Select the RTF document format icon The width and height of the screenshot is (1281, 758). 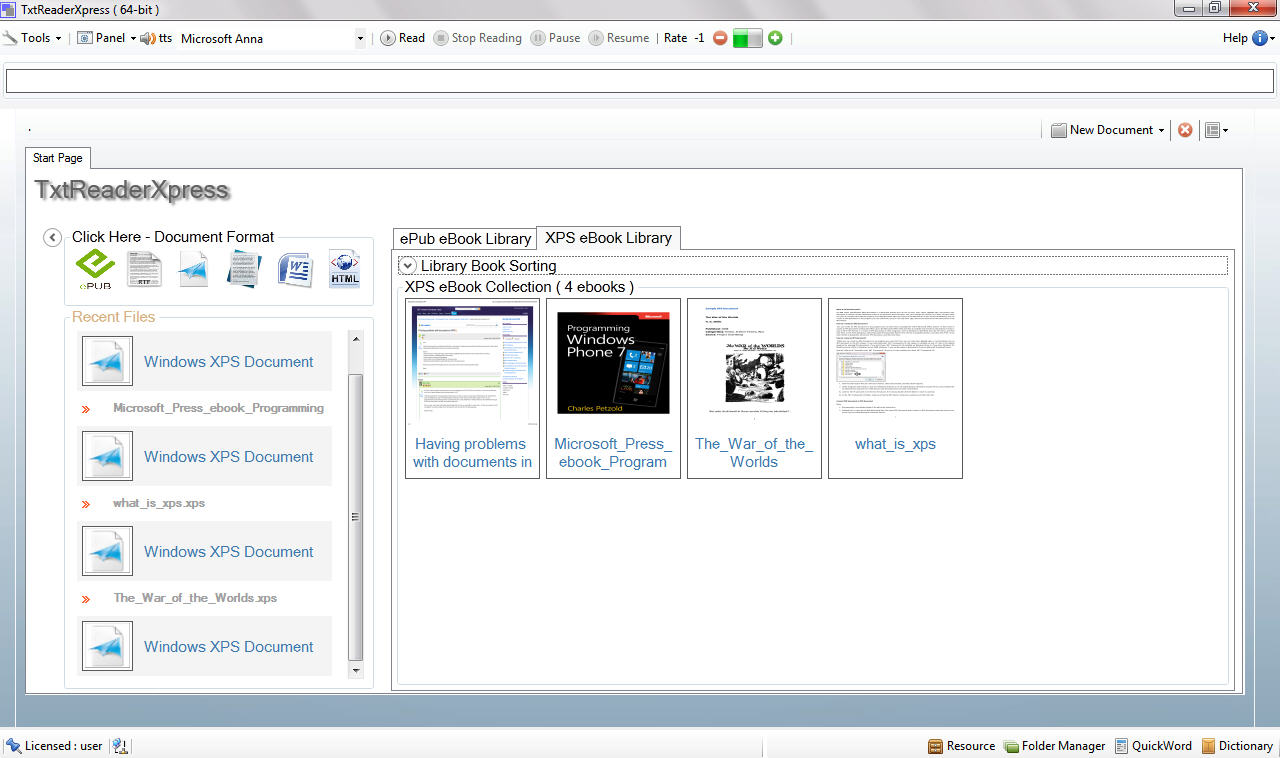click(144, 269)
